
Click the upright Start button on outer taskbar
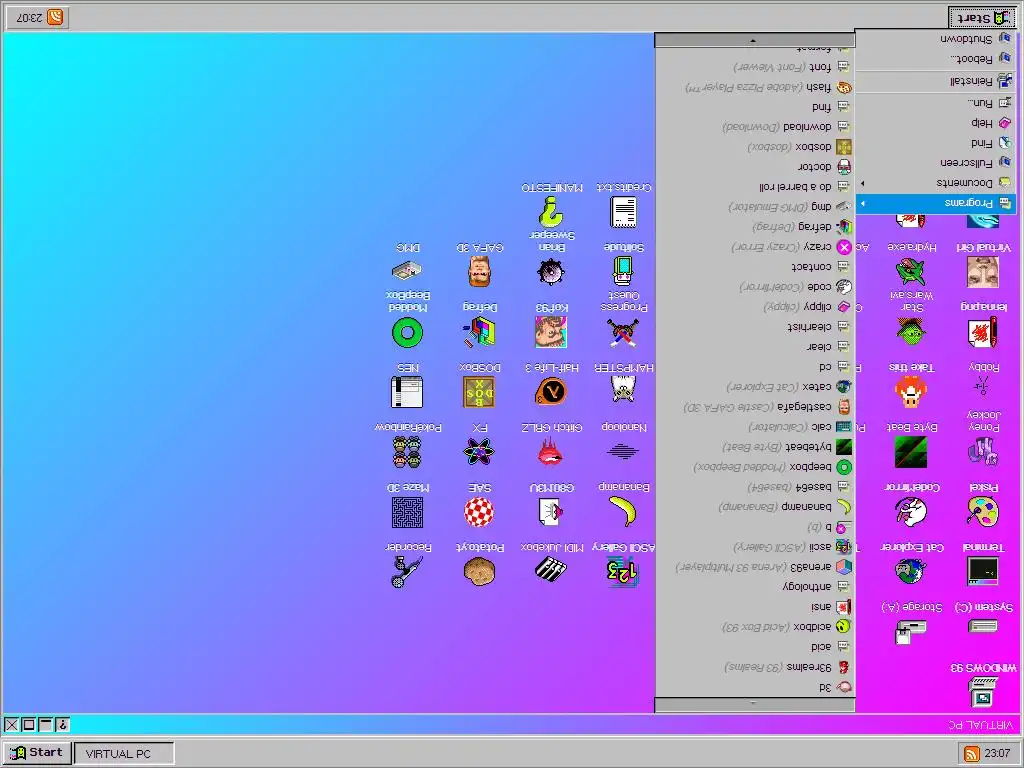37,752
